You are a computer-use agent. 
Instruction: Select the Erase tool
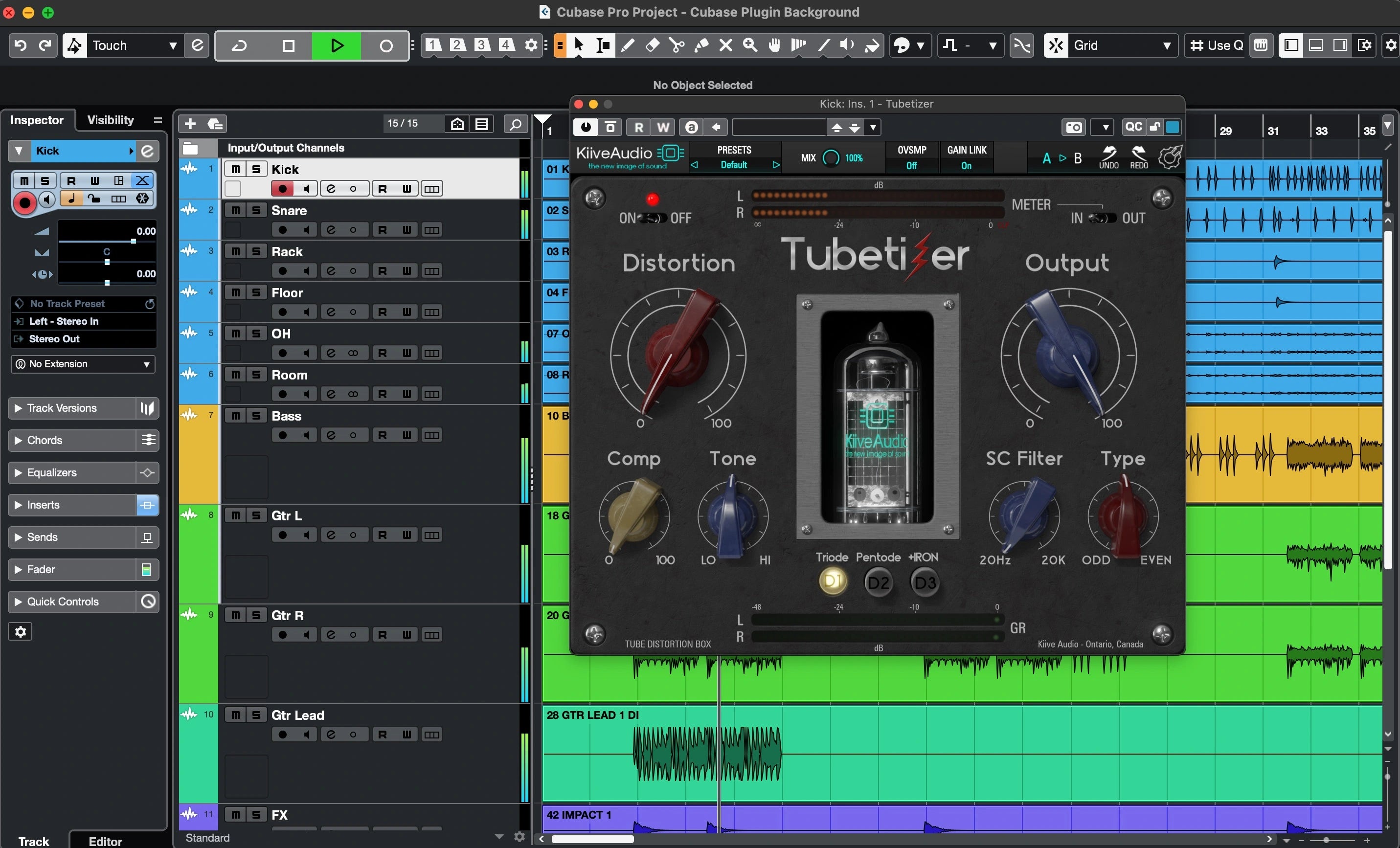[652, 45]
